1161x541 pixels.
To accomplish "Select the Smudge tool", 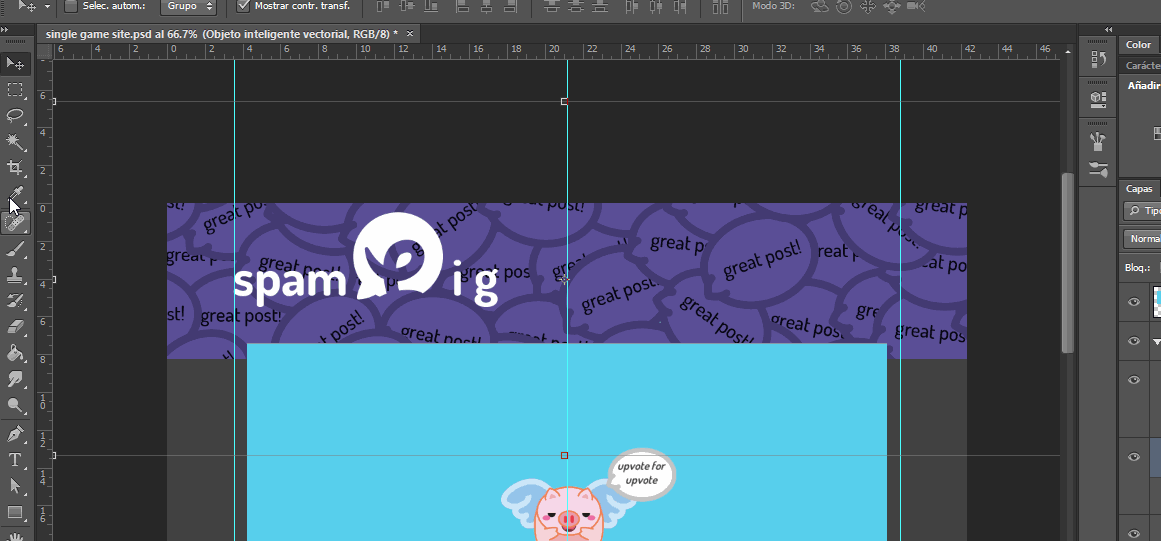I will pos(15,379).
